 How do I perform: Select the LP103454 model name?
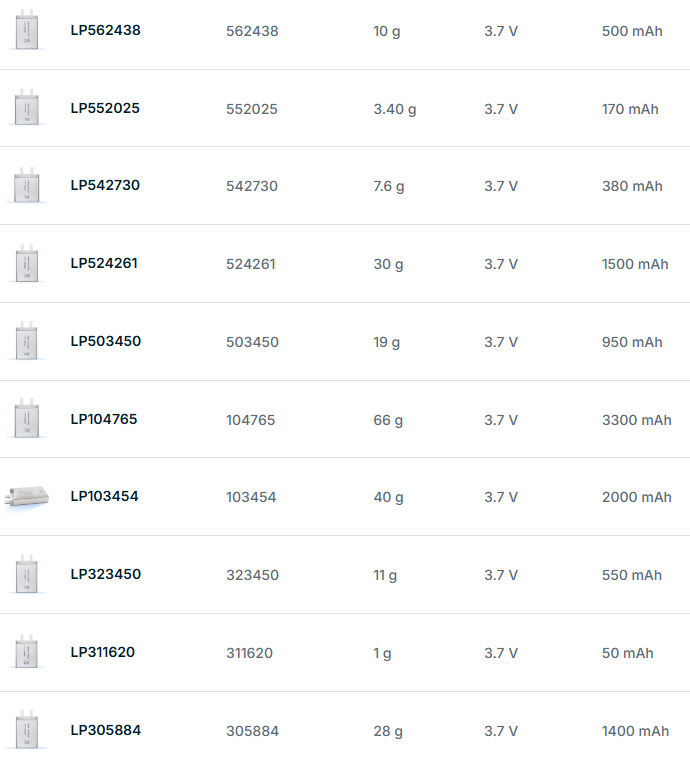[104, 497]
